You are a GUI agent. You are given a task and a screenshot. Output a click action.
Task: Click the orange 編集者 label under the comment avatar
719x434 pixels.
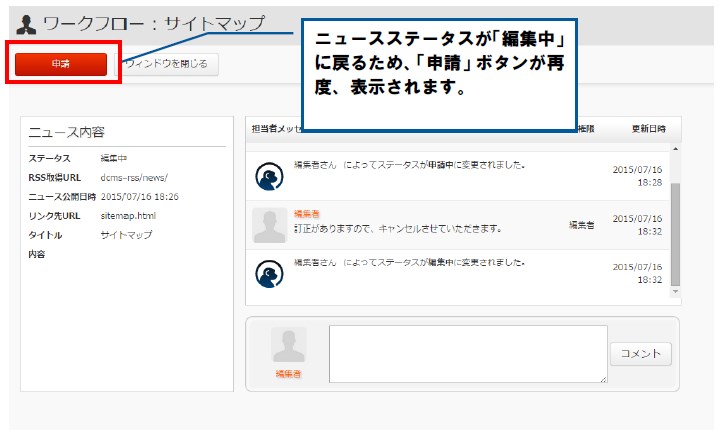[288, 374]
